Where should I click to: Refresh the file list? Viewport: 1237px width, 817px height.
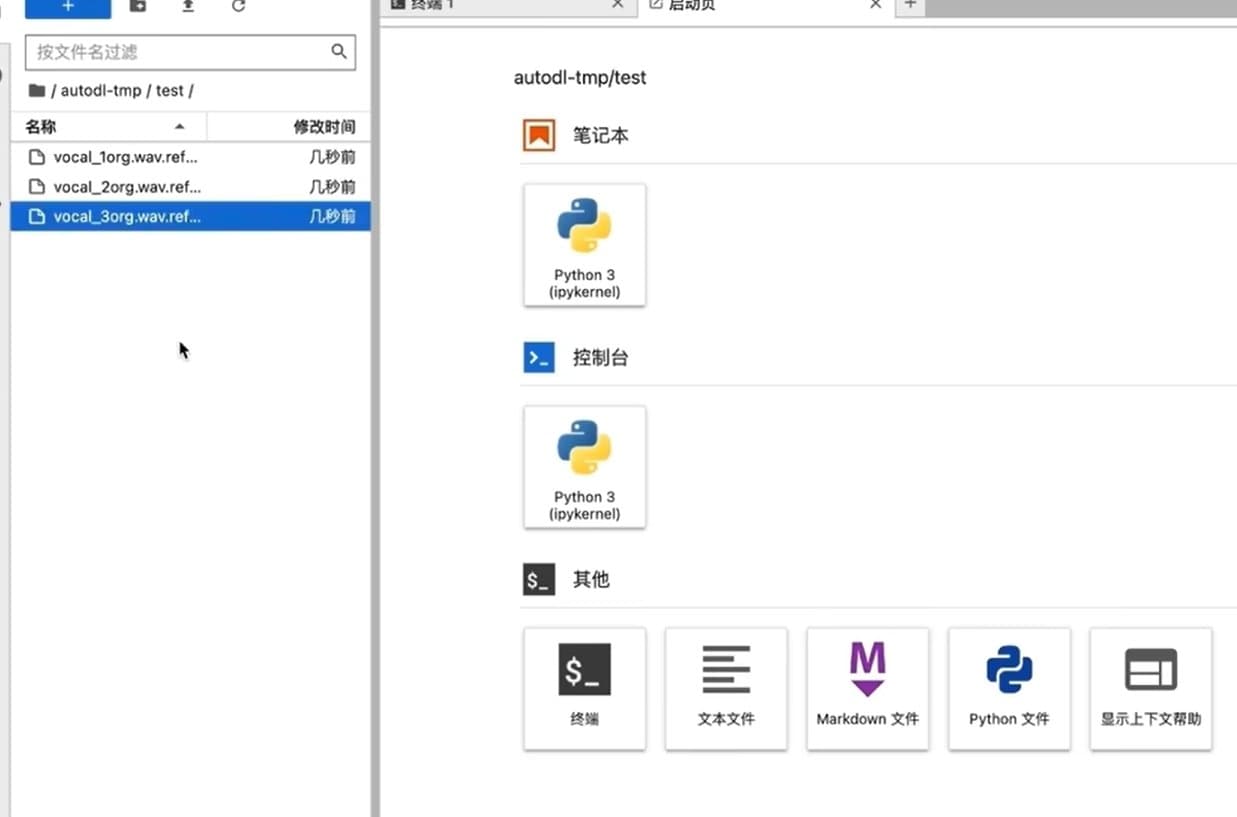click(238, 7)
